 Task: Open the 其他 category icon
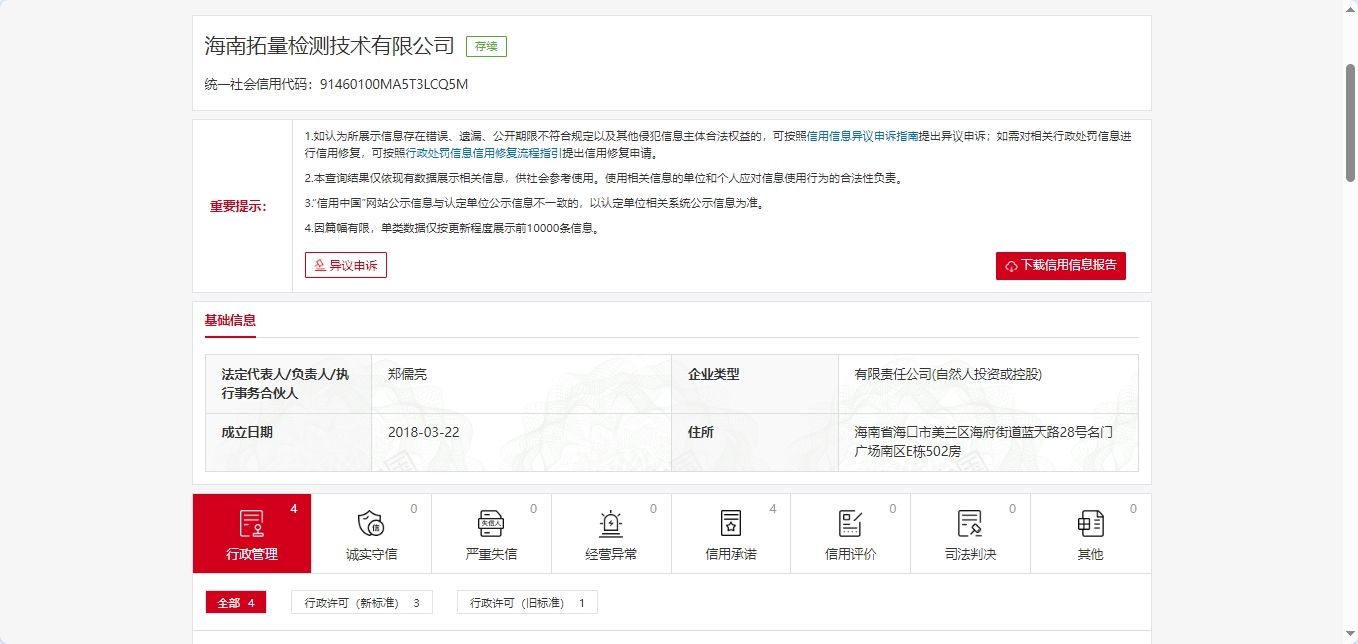pos(1090,523)
